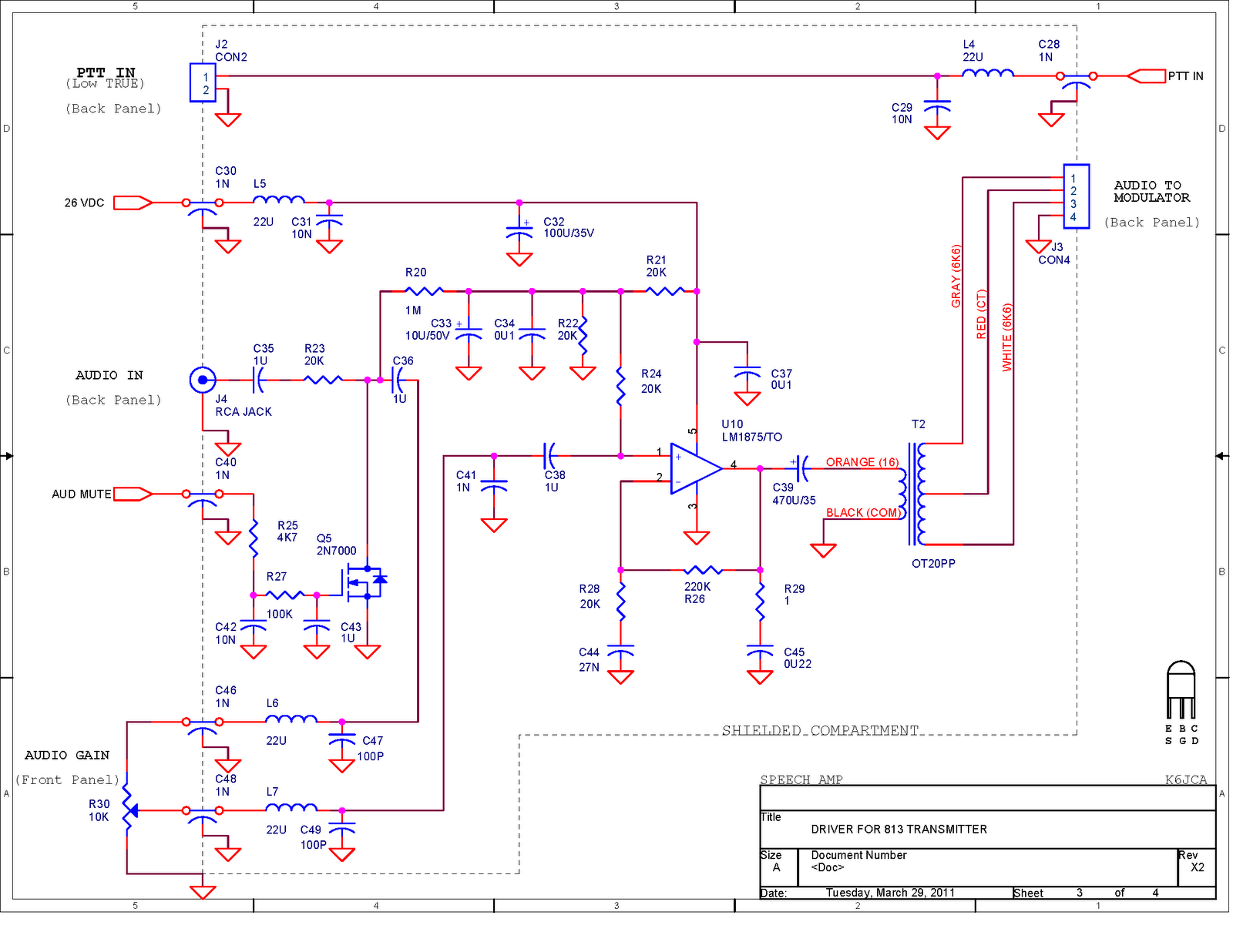Viewport: 1233px width, 952px height.
Task: Click the '220K' resistor value
Action: (697, 587)
